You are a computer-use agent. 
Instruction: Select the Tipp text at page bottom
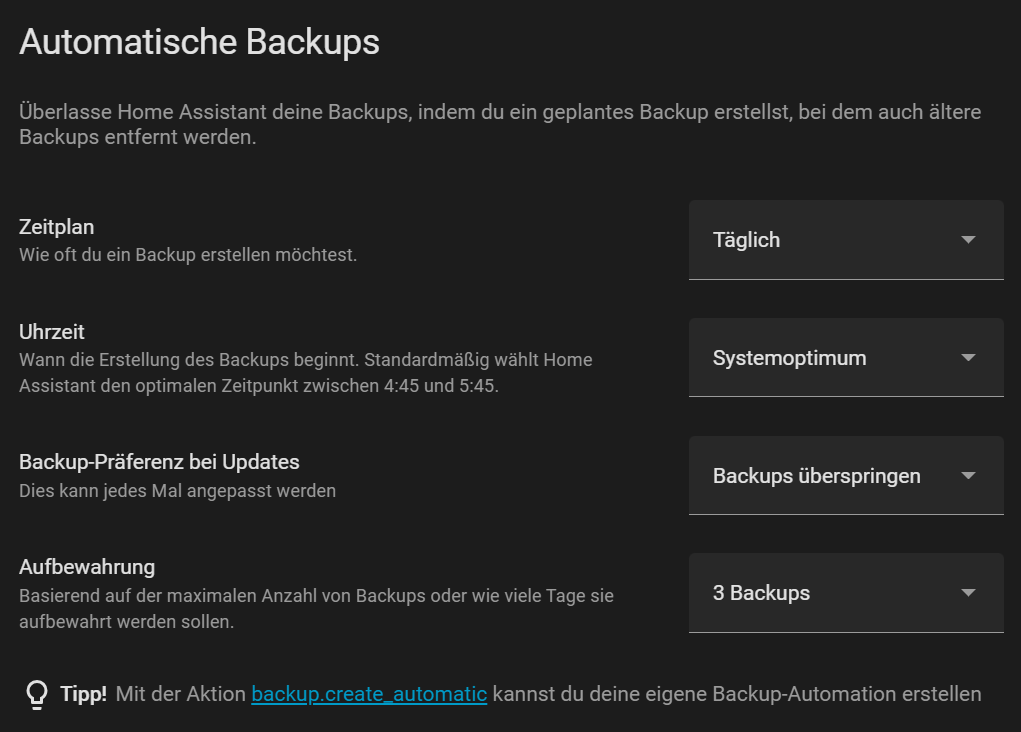tap(85, 693)
